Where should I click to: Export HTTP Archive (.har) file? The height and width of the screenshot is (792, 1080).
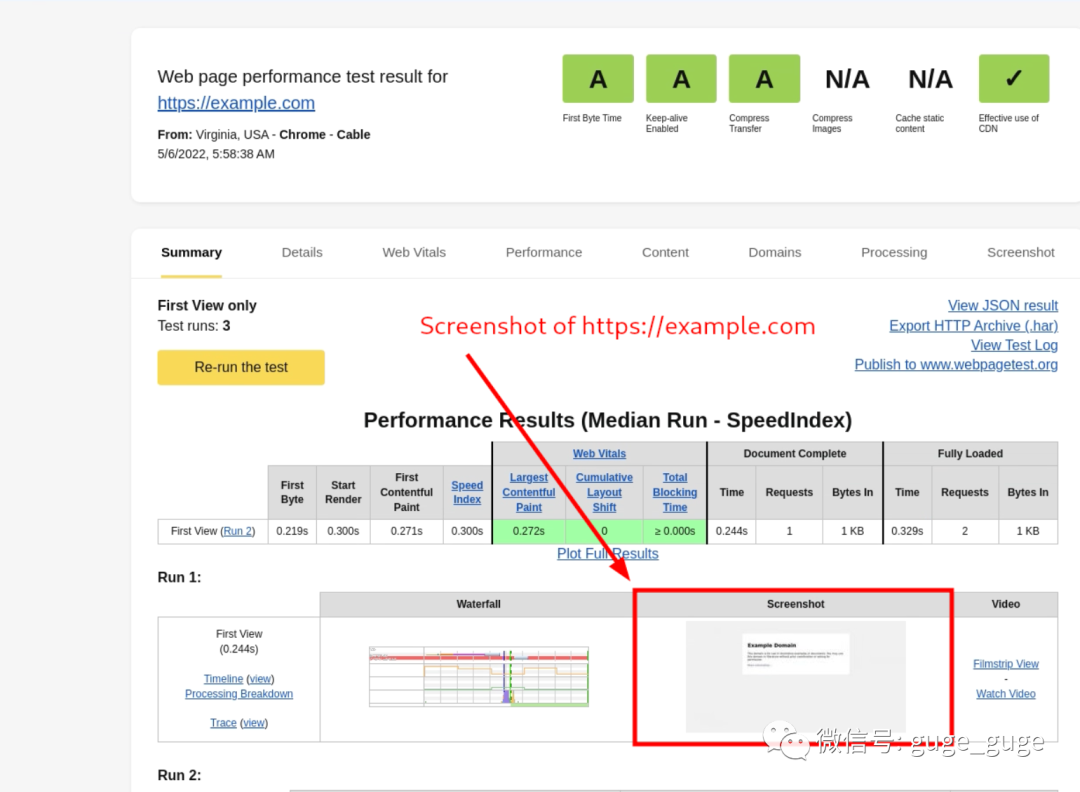click(973, 325)
